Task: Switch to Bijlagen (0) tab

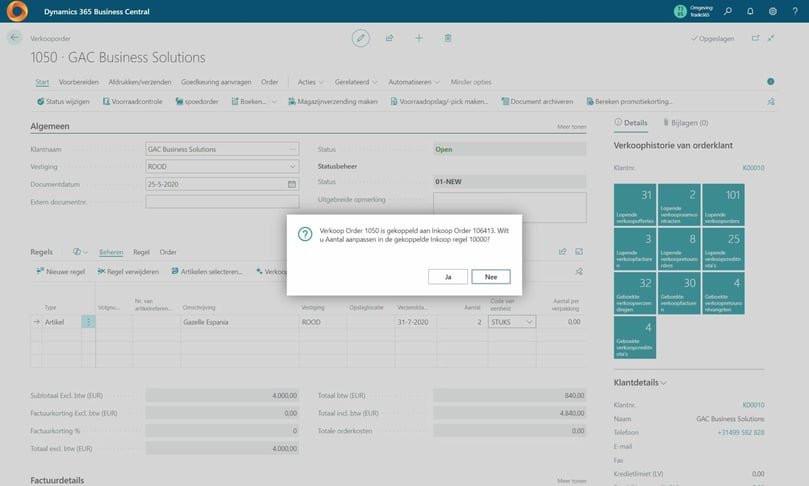Action: [686, 123]
